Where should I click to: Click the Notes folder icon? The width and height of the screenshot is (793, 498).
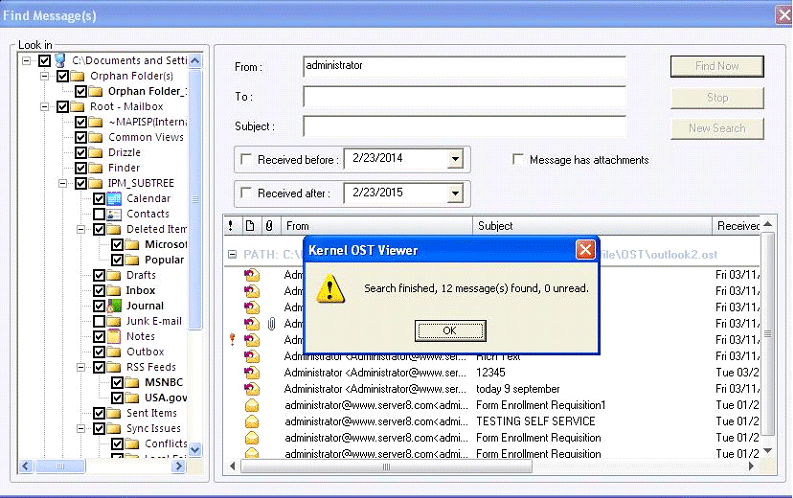[x=114, y=337]
